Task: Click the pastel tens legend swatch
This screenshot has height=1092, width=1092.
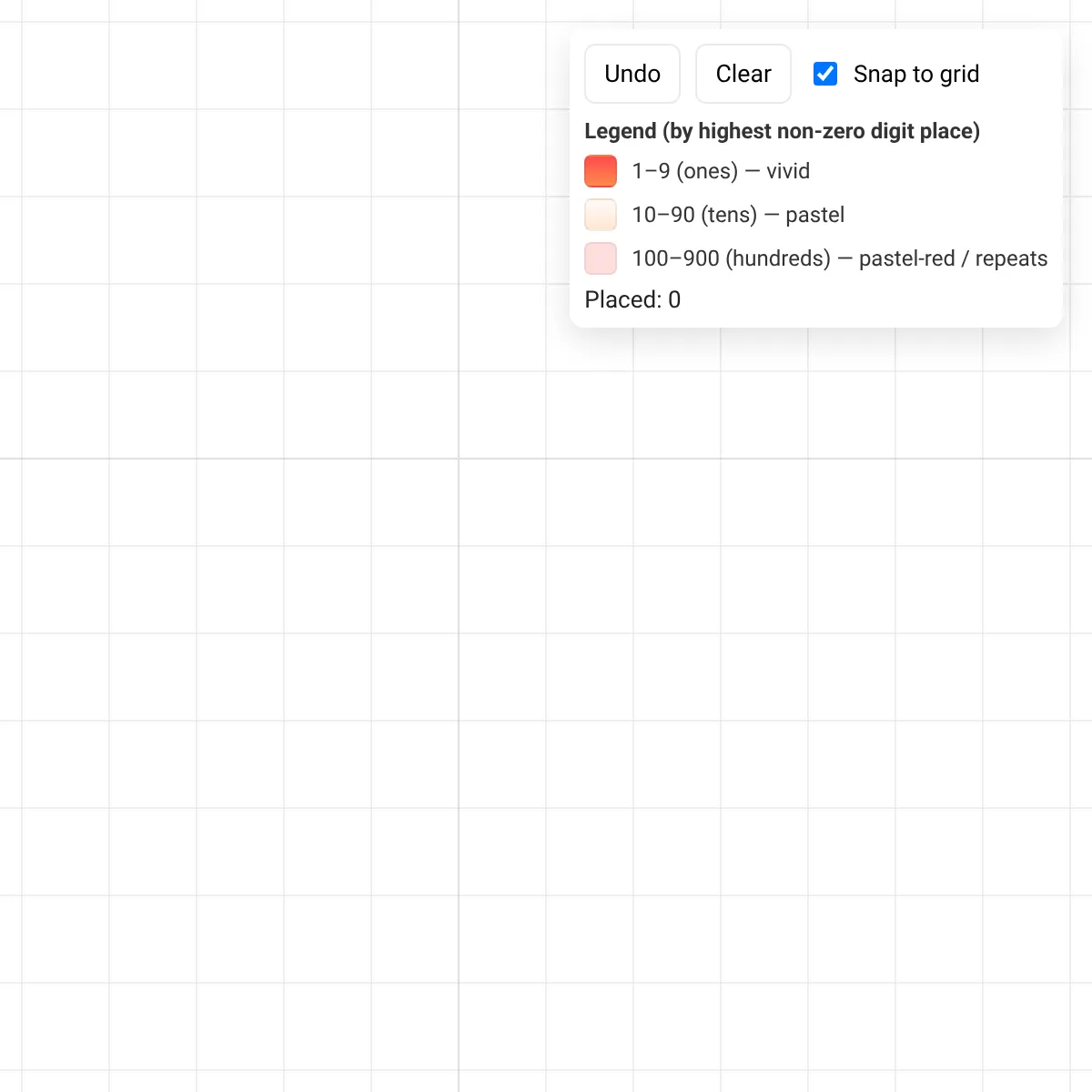Action: [x=601, y=215]
